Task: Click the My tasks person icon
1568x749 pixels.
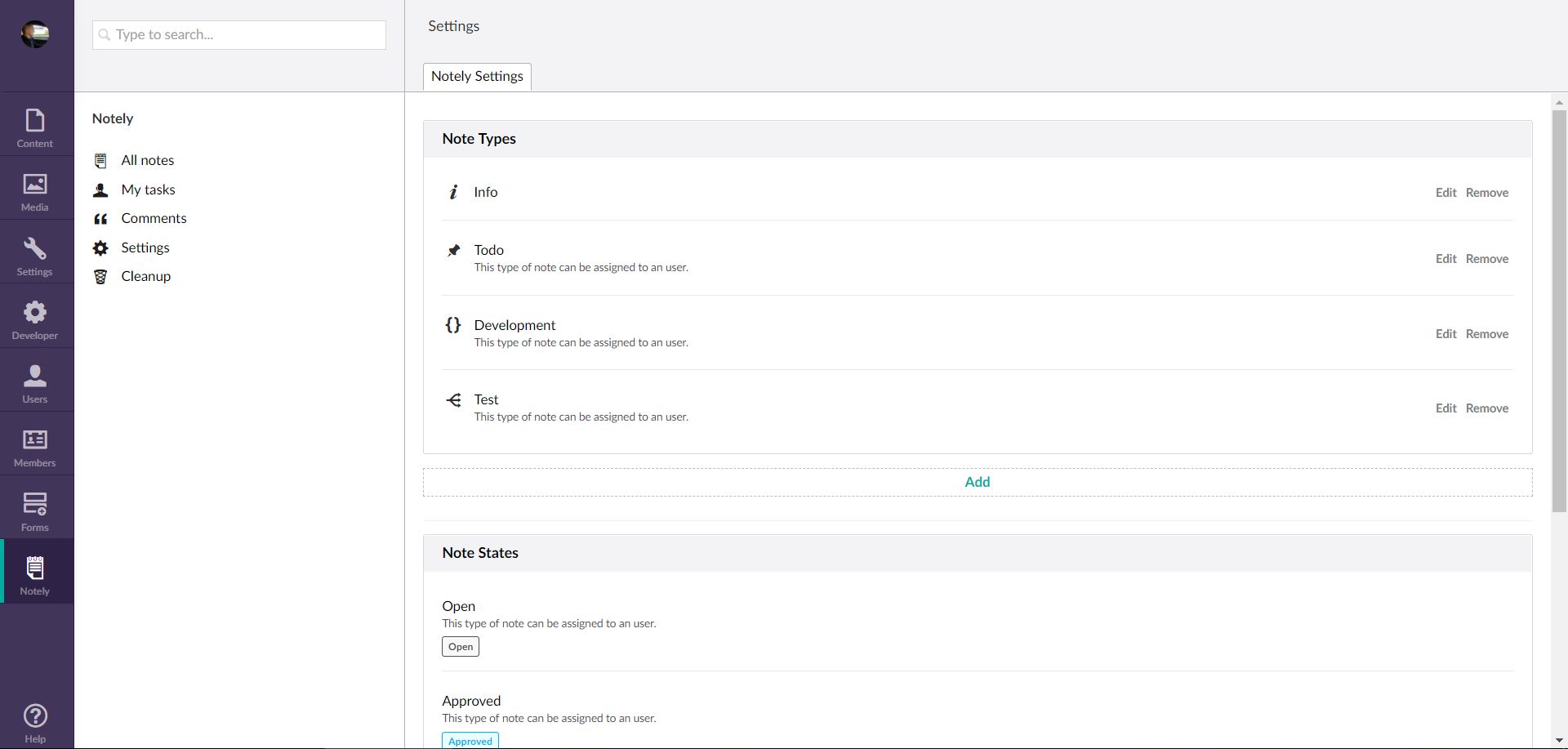Action: [100, 190]
